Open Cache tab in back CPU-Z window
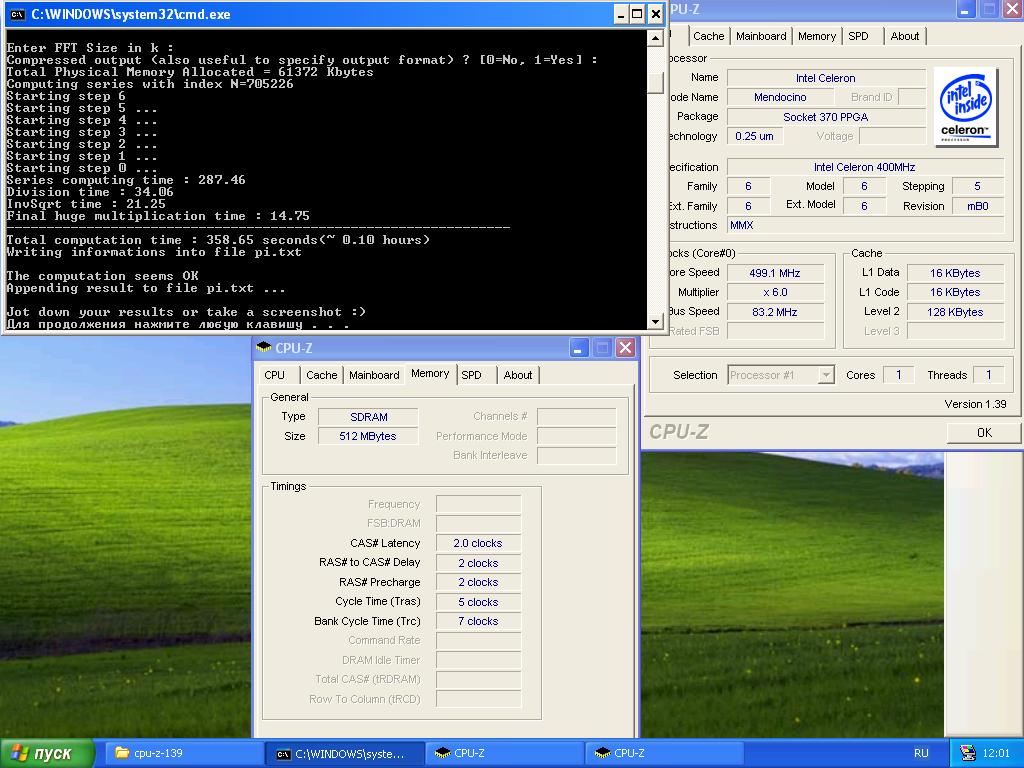 pos(709,36)
